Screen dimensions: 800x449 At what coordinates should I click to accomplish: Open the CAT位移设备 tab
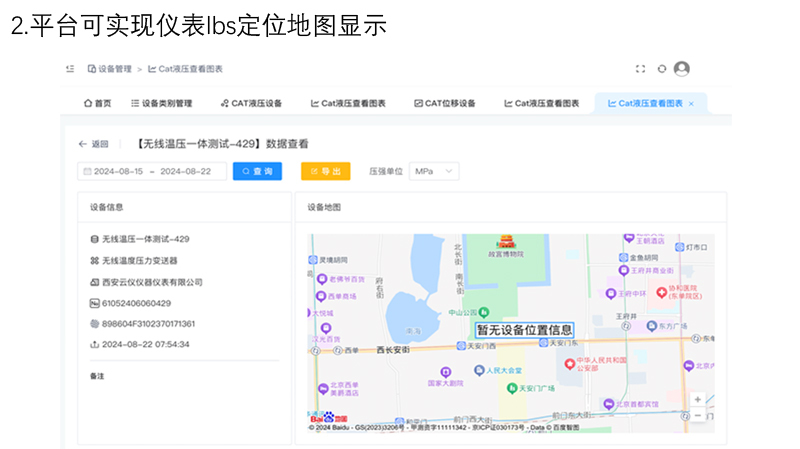pyautogui.click(x=444, y=103)
